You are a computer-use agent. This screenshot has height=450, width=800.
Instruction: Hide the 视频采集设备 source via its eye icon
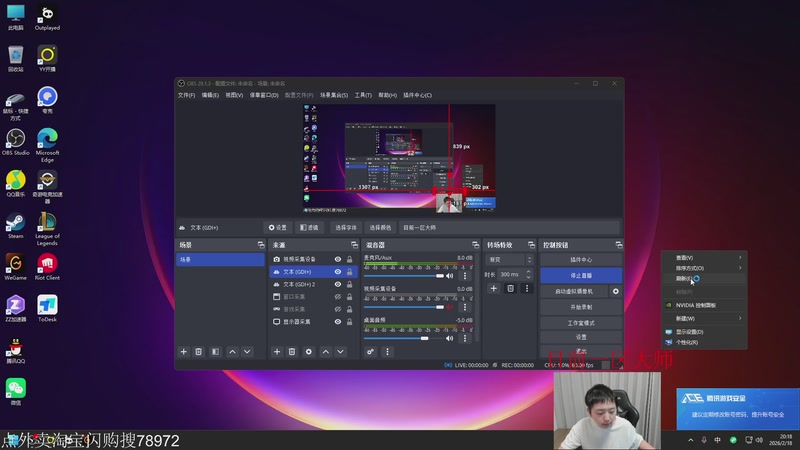338,259
